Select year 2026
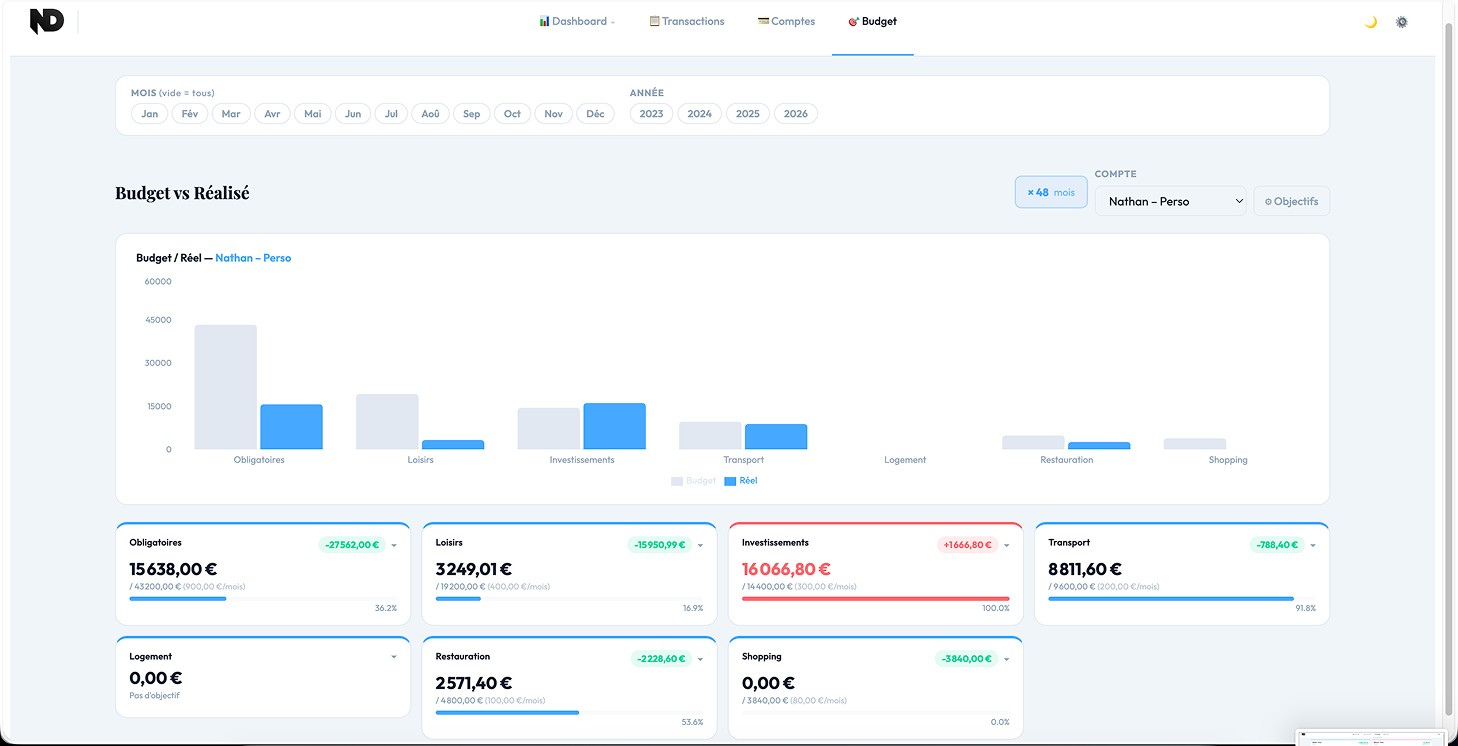This screenshot has height=746, width=1458. tap(796, 114)
